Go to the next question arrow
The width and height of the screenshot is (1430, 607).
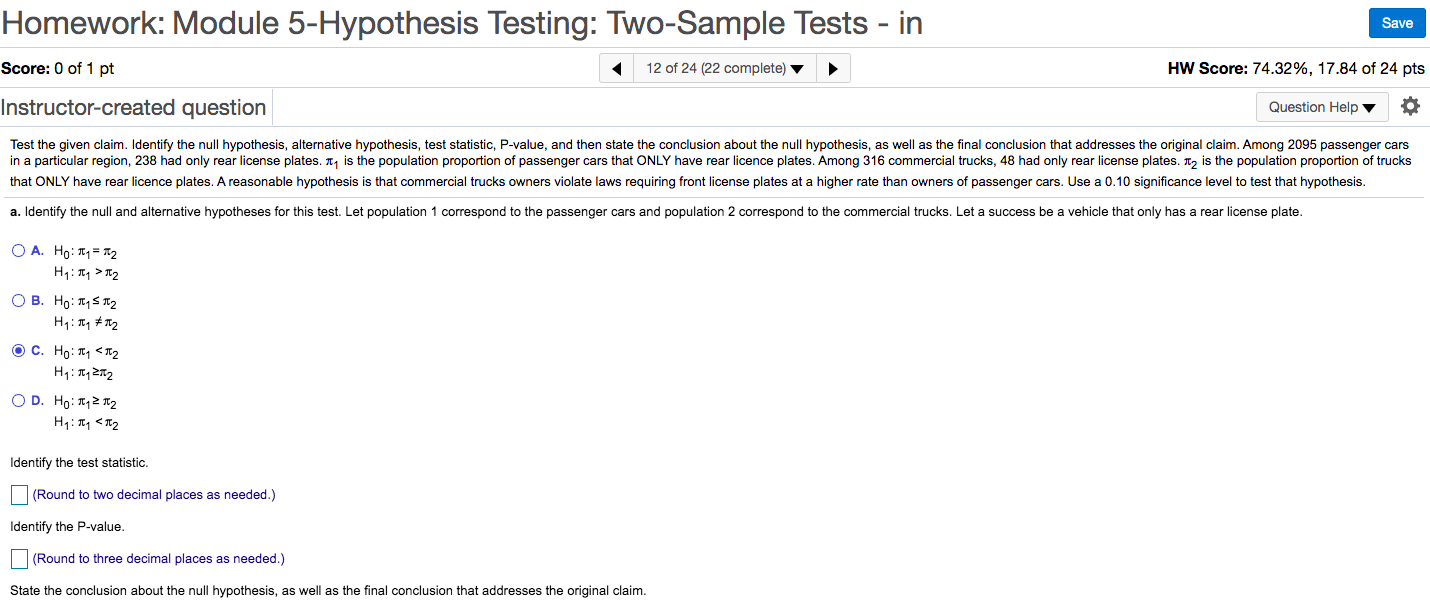(834, 68)
